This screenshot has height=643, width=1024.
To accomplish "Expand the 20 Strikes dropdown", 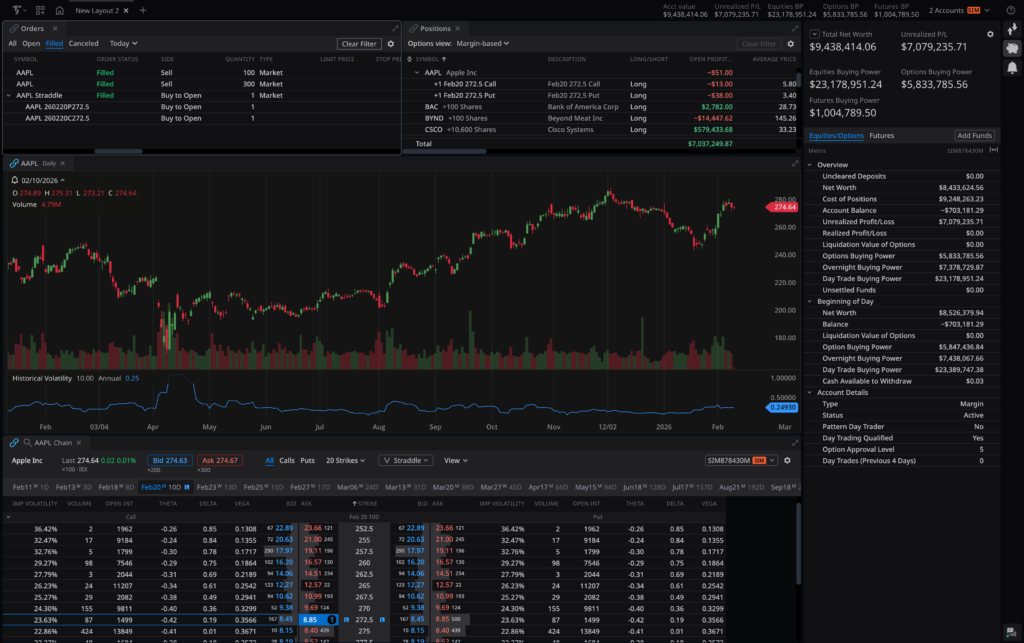I will point(346,461).
